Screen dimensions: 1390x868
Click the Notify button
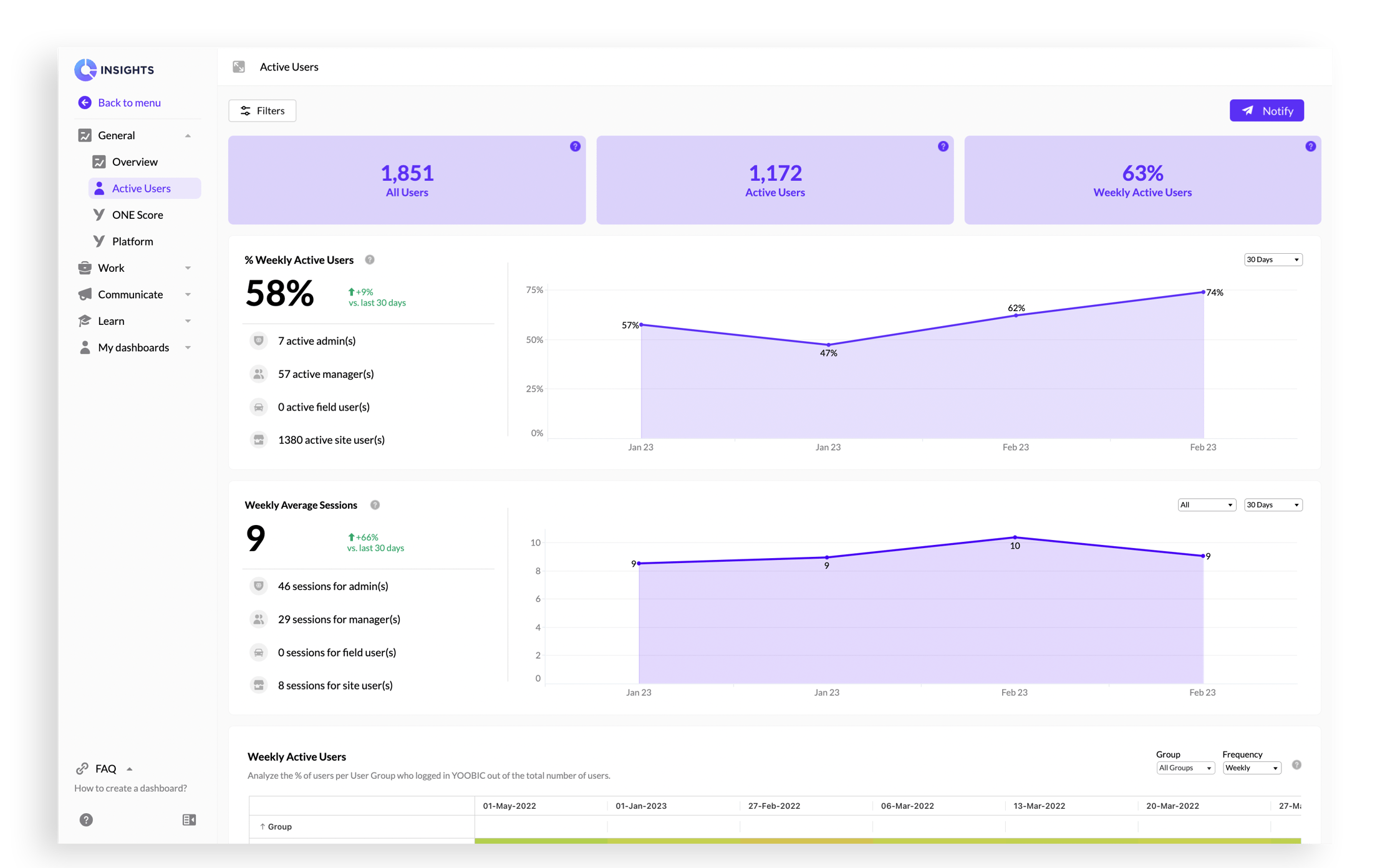click(x=1266, y=111)
